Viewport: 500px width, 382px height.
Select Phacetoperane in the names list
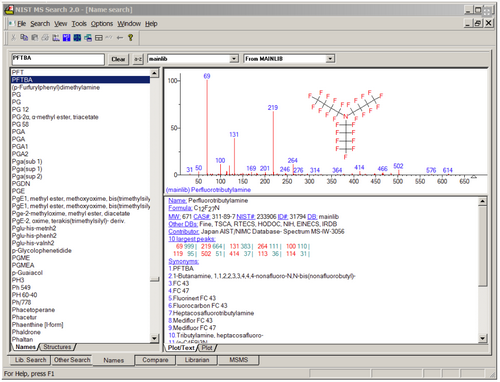coord(81,310)
